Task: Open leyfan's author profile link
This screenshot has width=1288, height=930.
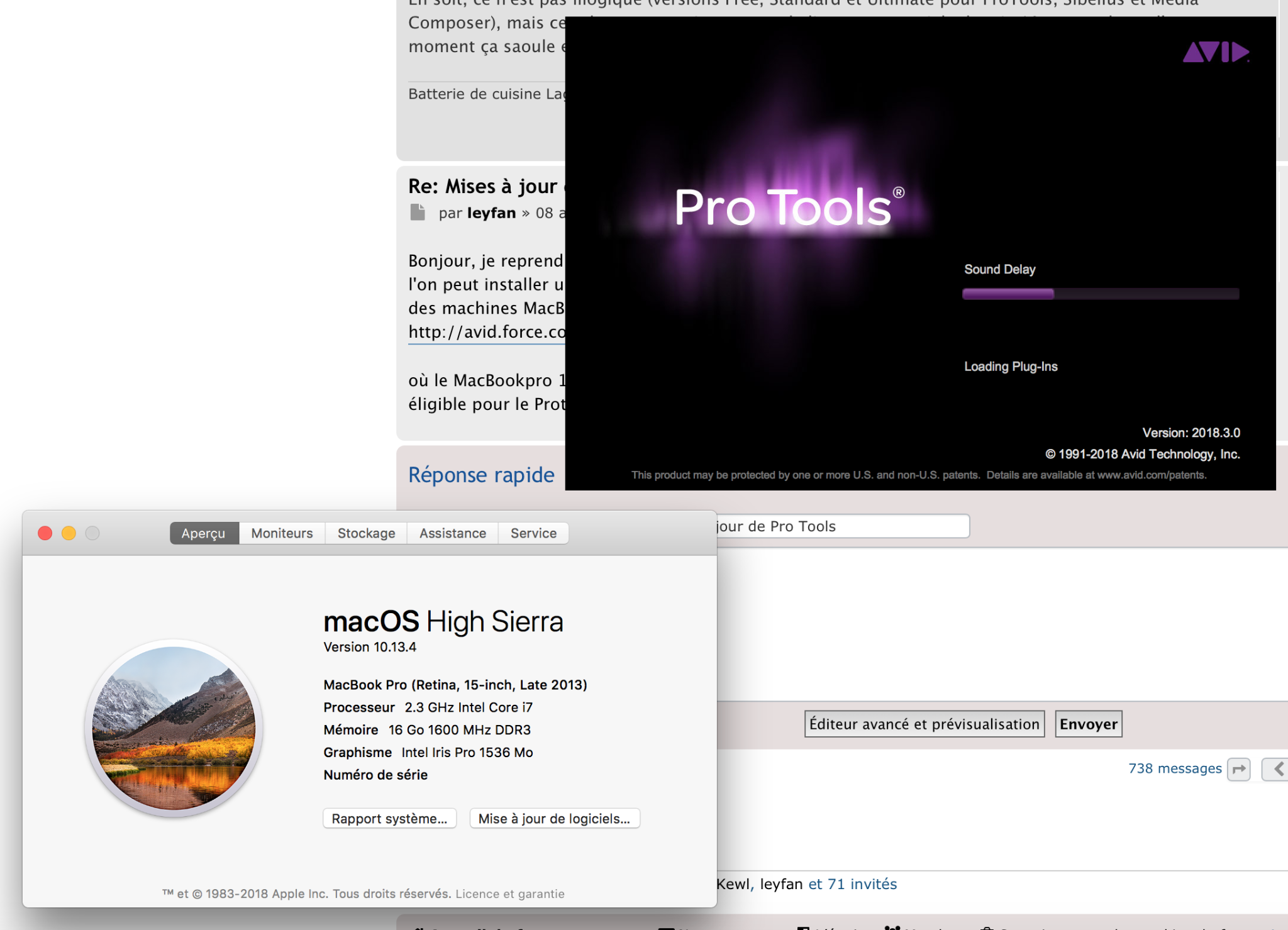Action: [491, 213]
